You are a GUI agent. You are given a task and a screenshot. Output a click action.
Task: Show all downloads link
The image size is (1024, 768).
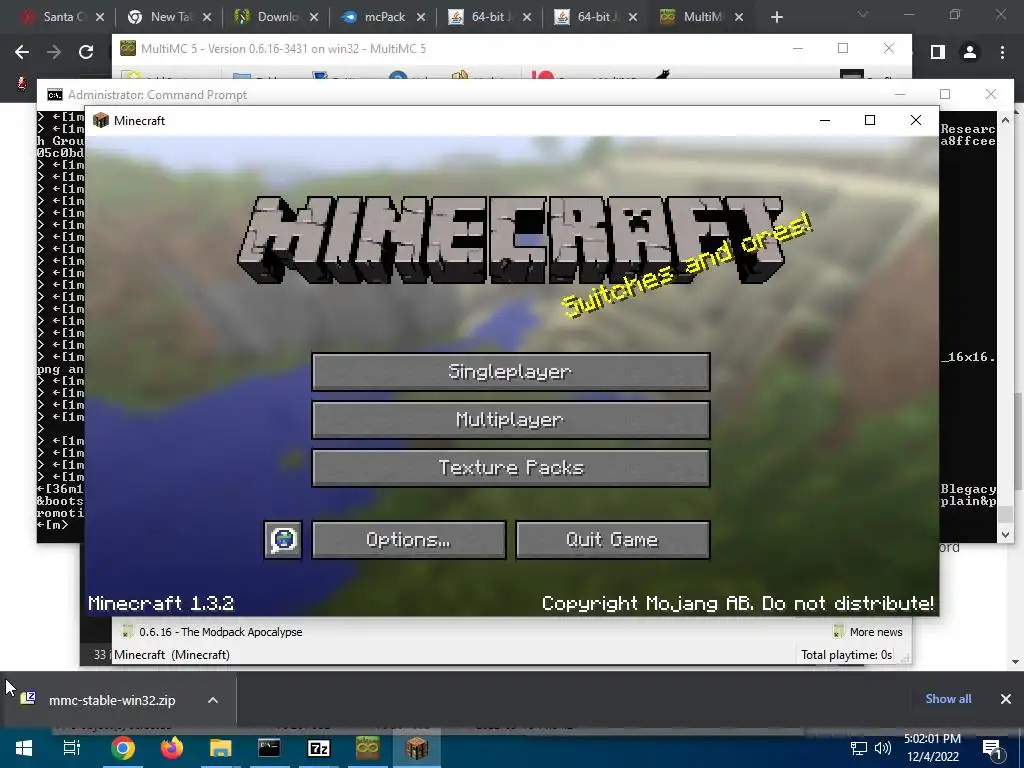coord(948,699)
